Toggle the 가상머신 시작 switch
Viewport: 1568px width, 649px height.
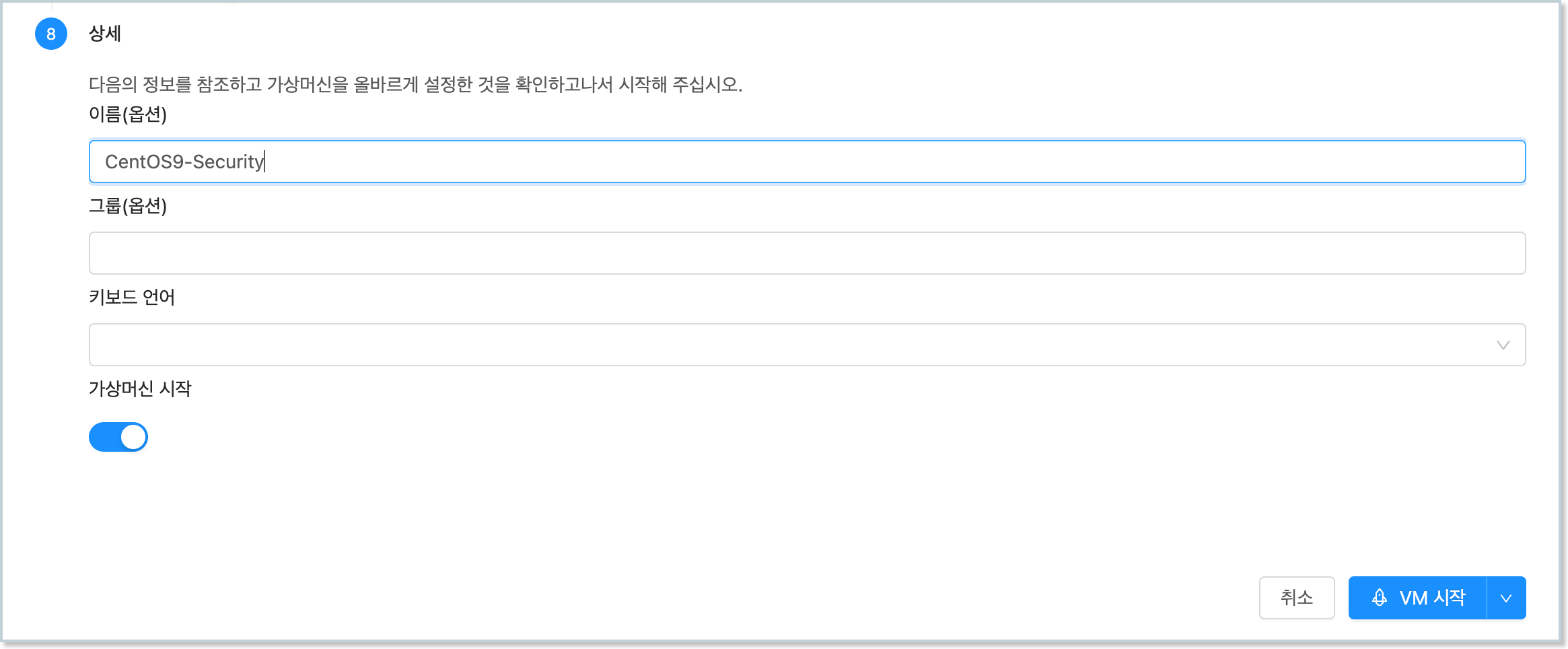118,437
